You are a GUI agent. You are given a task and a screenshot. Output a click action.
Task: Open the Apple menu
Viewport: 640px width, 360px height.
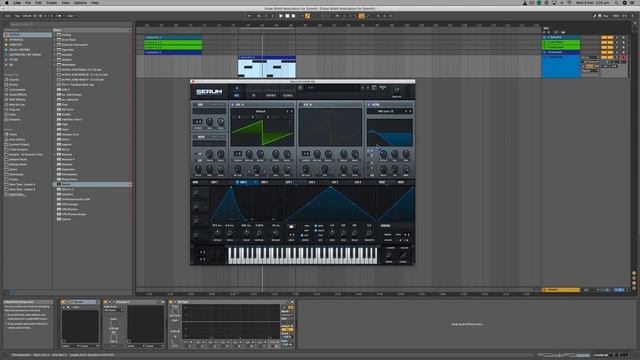pos(7,2)
